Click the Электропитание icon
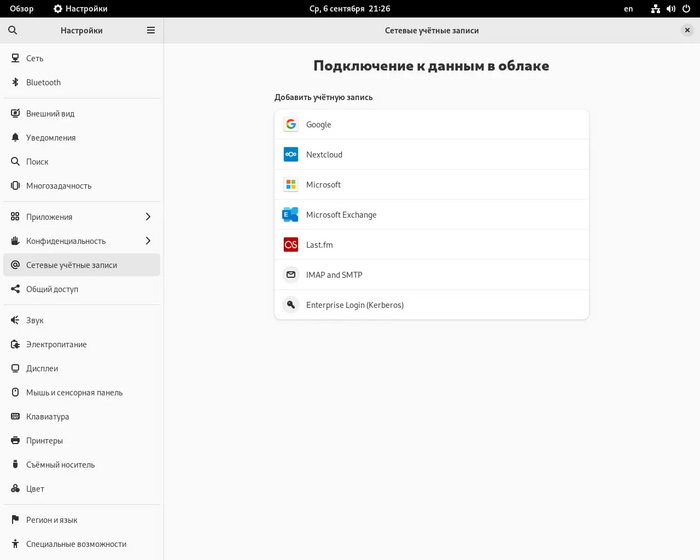The height and width of the screenshot is (560, 700). [x=15, y=344]
